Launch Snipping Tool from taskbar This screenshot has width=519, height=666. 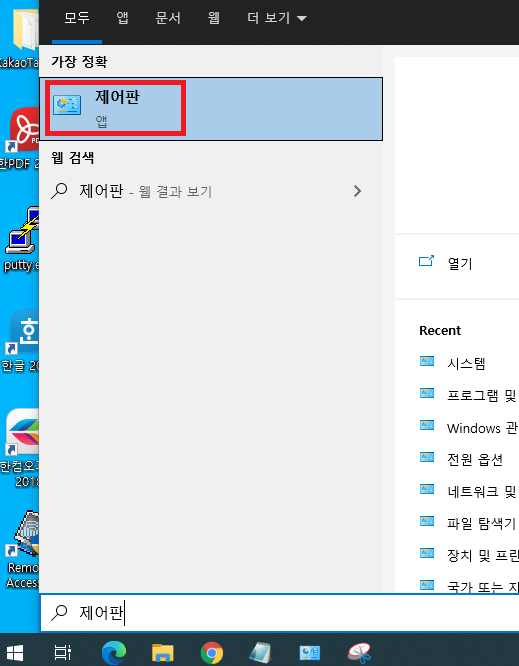pos(359,652)
